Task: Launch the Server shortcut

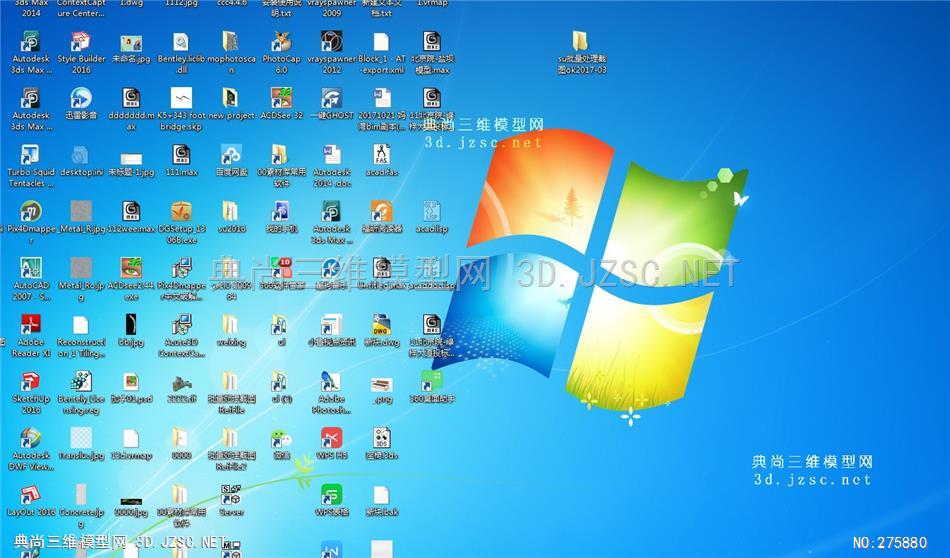Action: tap(231, 494)
